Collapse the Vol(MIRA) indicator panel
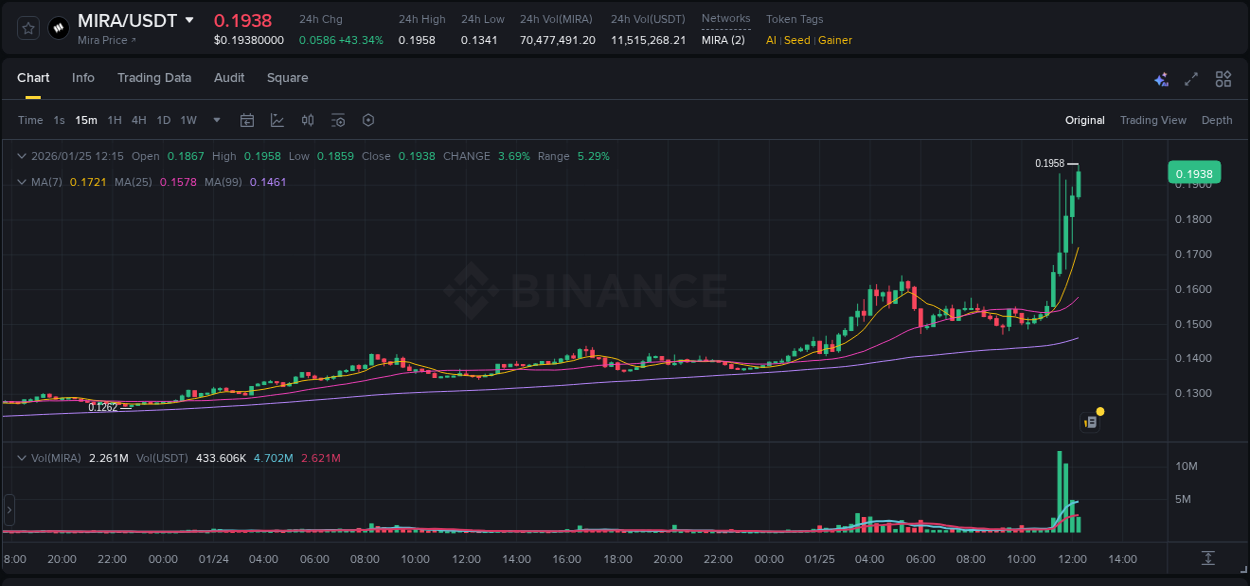The image size is (1250, 586). pyautogui.click(x=21, y=457)
